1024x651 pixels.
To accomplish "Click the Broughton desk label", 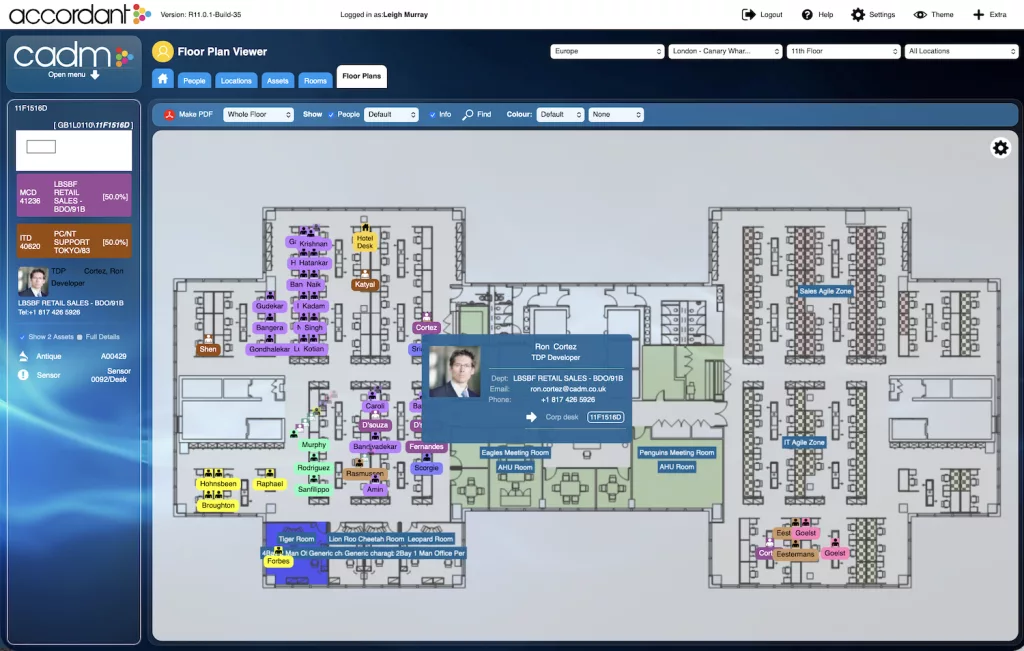I will pyautogui.click(x=218, y=505).
